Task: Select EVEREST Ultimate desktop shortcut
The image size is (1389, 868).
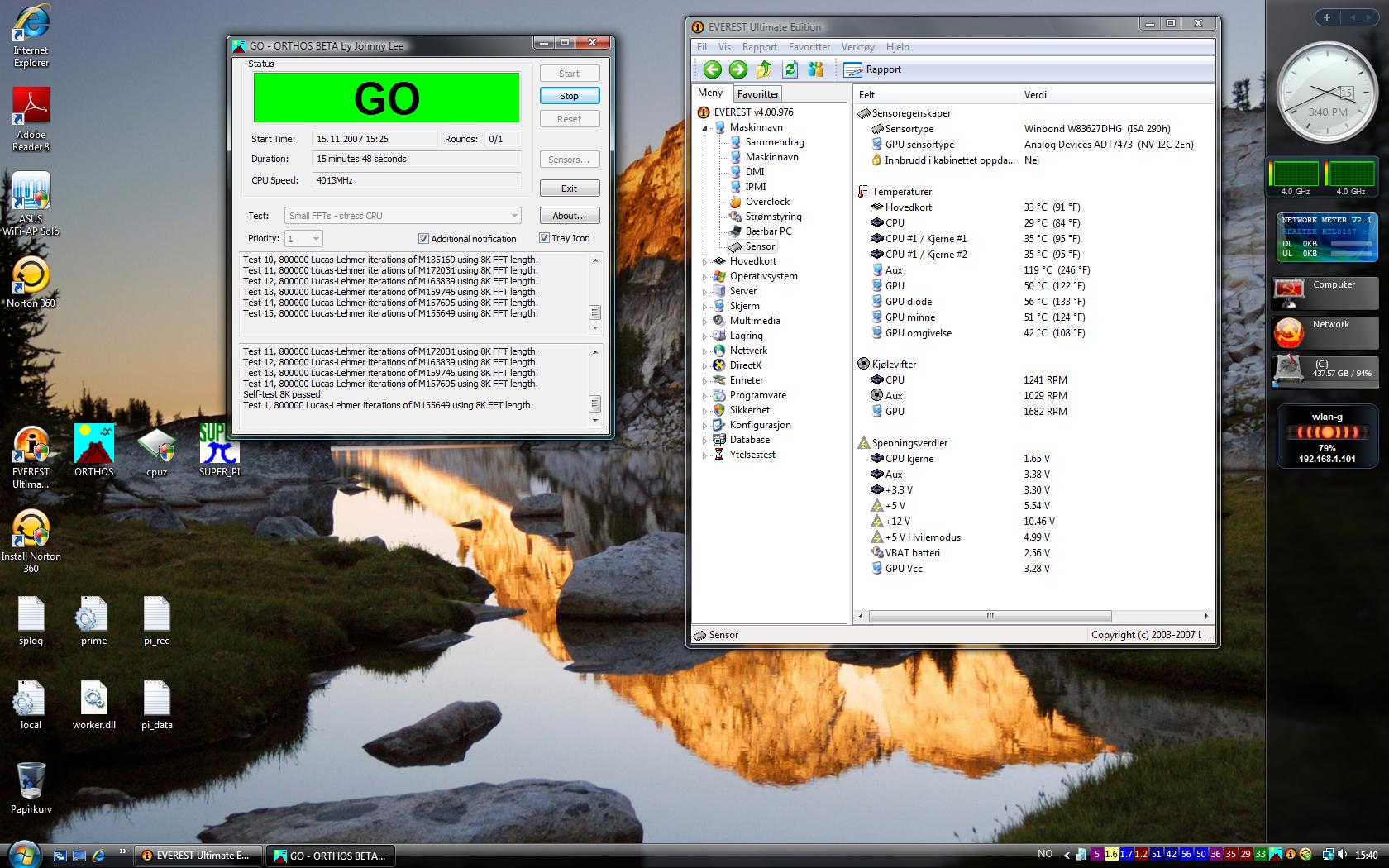Action: tap(31, 457)
